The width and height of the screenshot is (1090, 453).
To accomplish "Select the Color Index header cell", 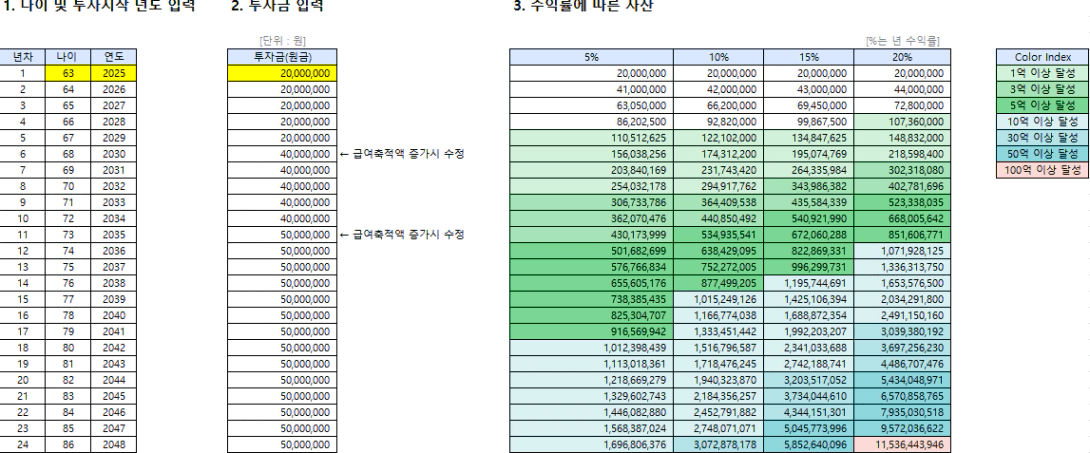I will 1042,58.
